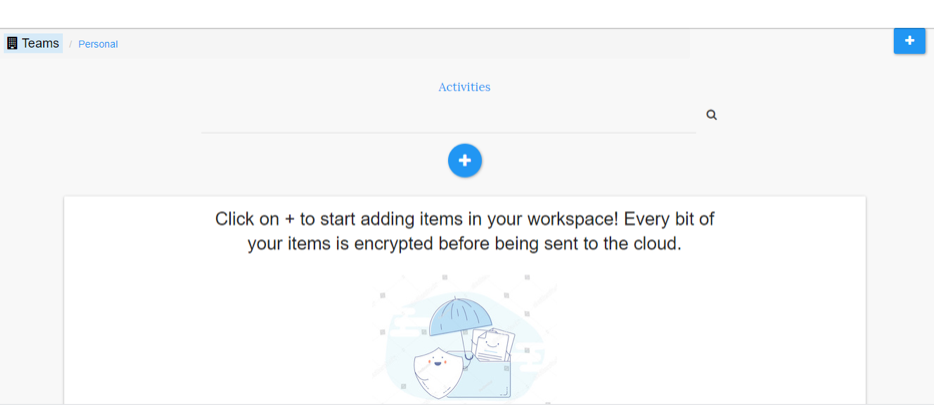Focus the search input field

pos(448,115)
